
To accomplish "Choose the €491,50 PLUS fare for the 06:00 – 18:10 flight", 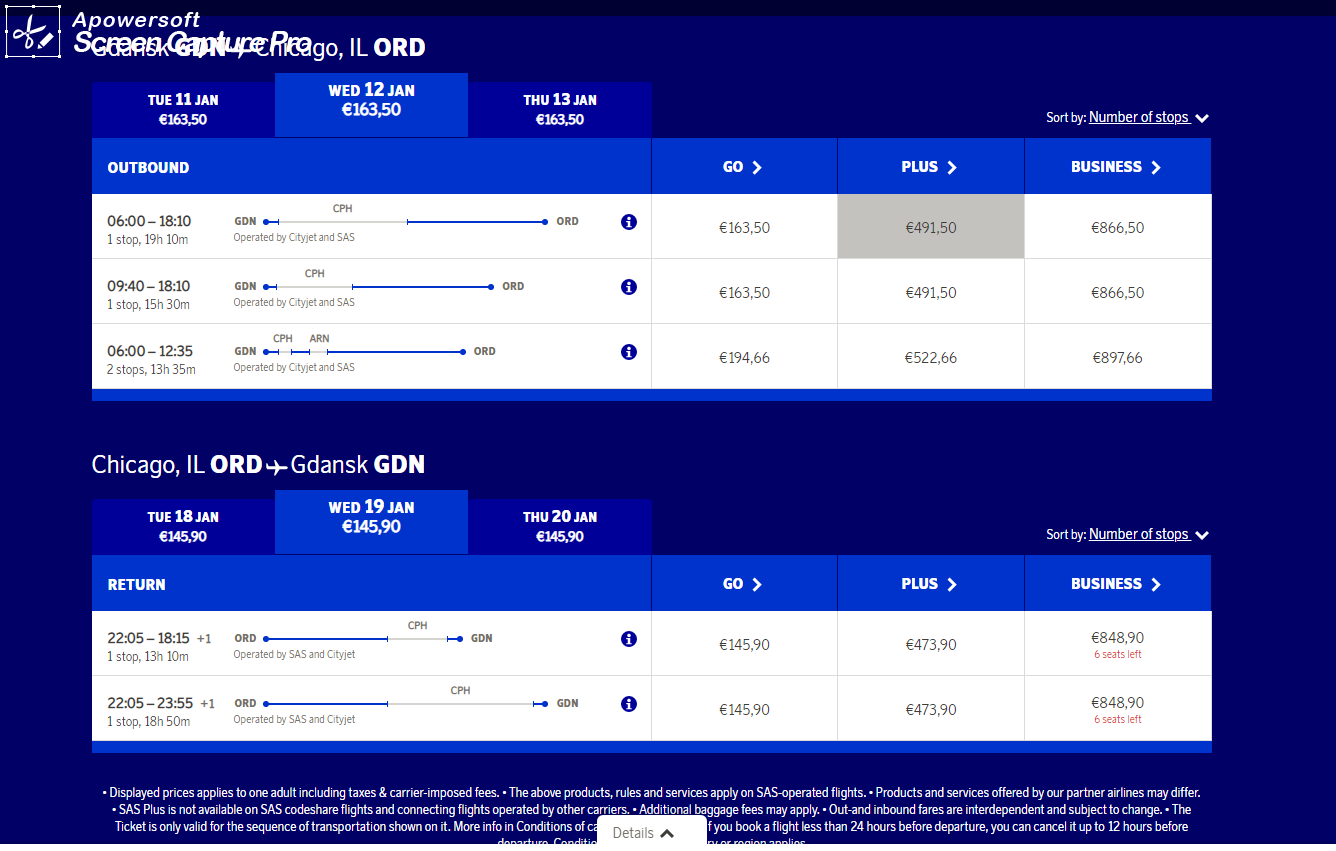I will [931, 227].
